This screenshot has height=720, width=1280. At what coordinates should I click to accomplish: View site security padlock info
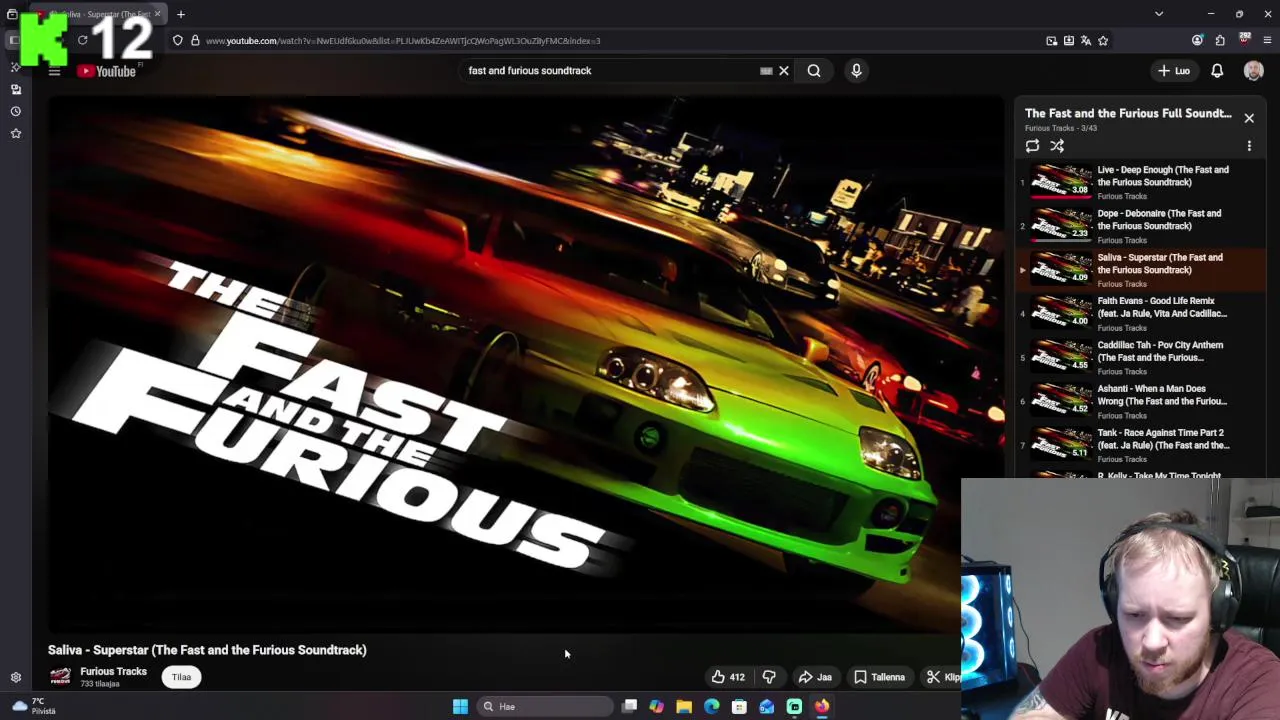[195, 41]
